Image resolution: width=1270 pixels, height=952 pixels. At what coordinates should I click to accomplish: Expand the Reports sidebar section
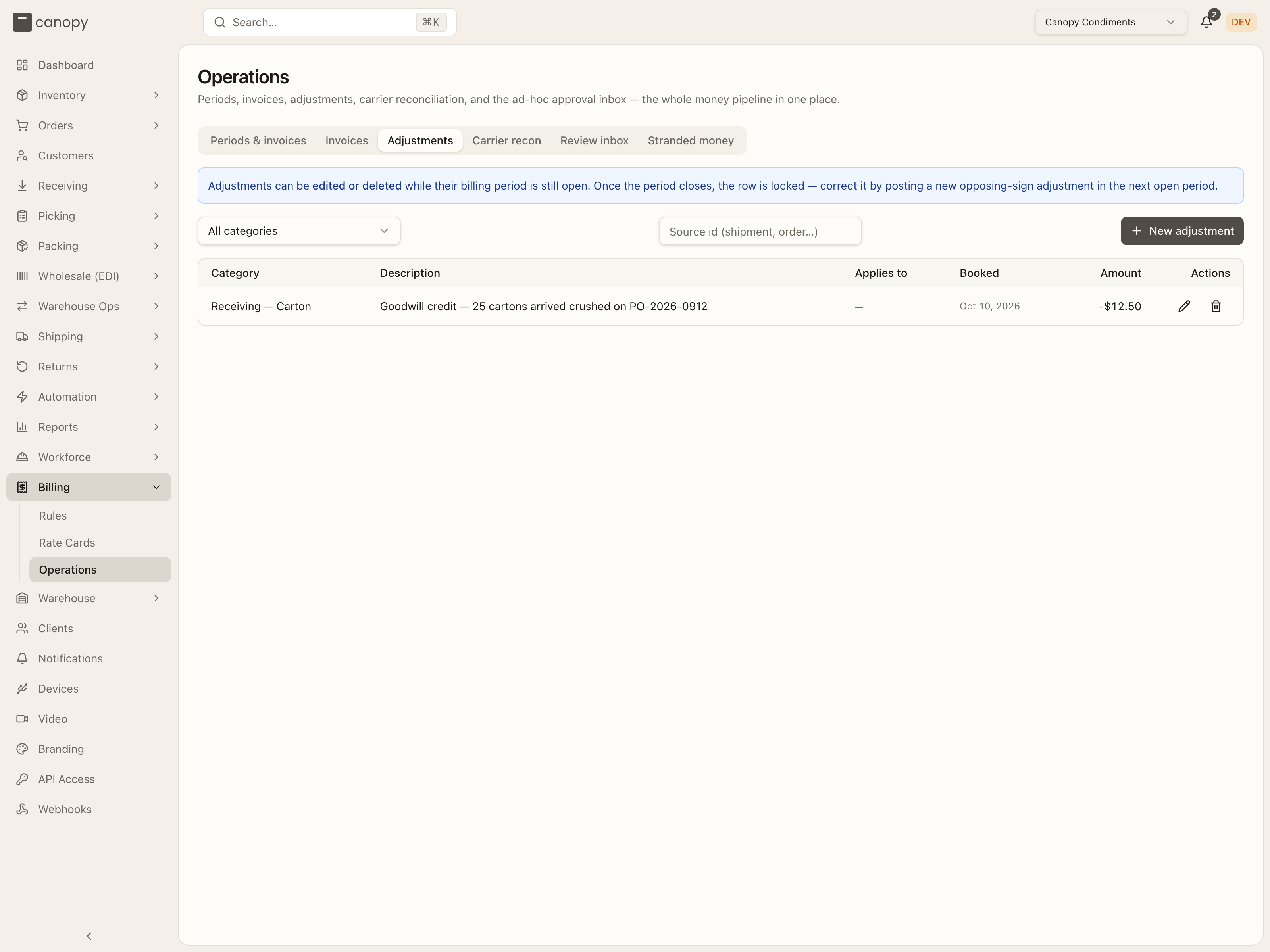(x=89, y=427)
